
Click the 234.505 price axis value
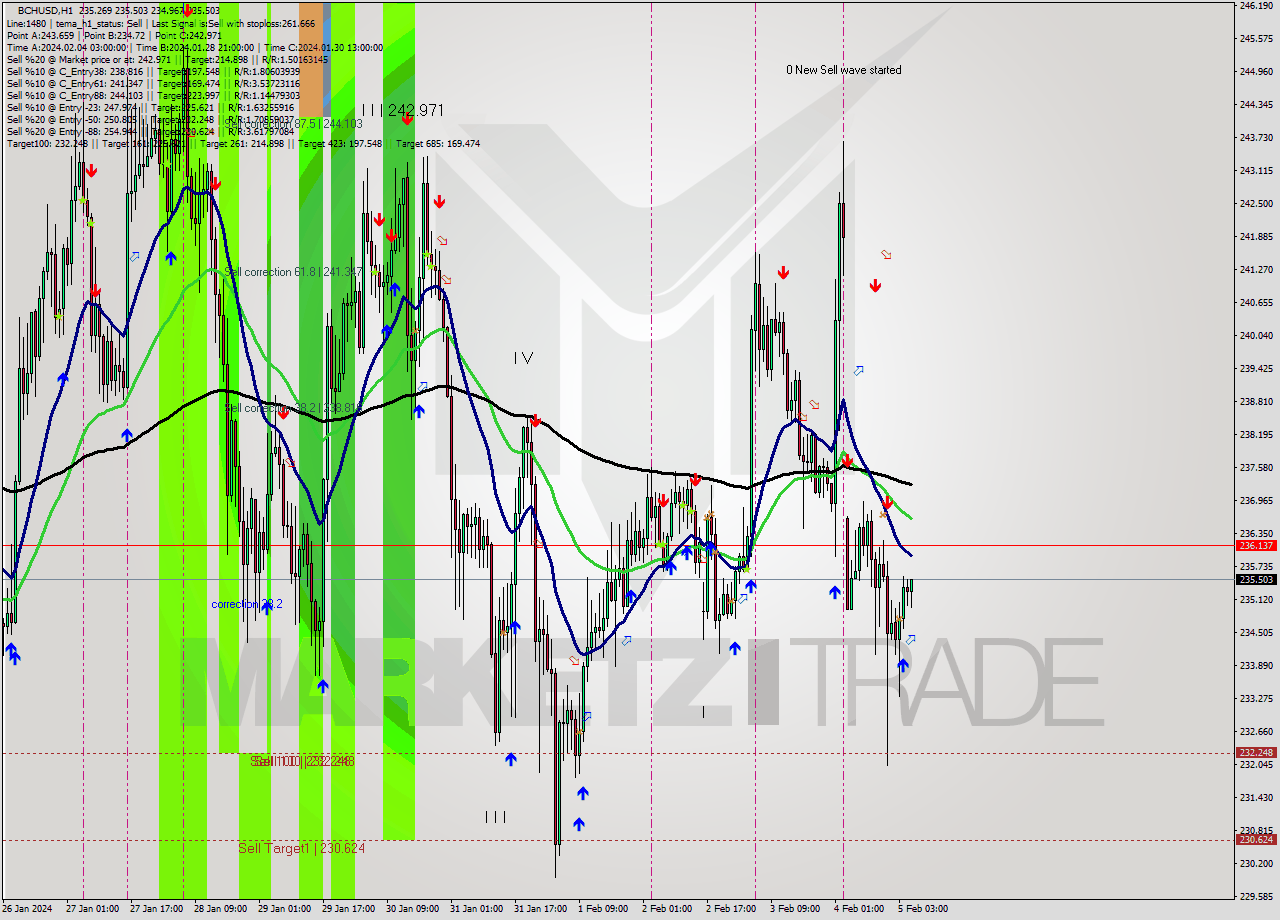click(1255, 632)
